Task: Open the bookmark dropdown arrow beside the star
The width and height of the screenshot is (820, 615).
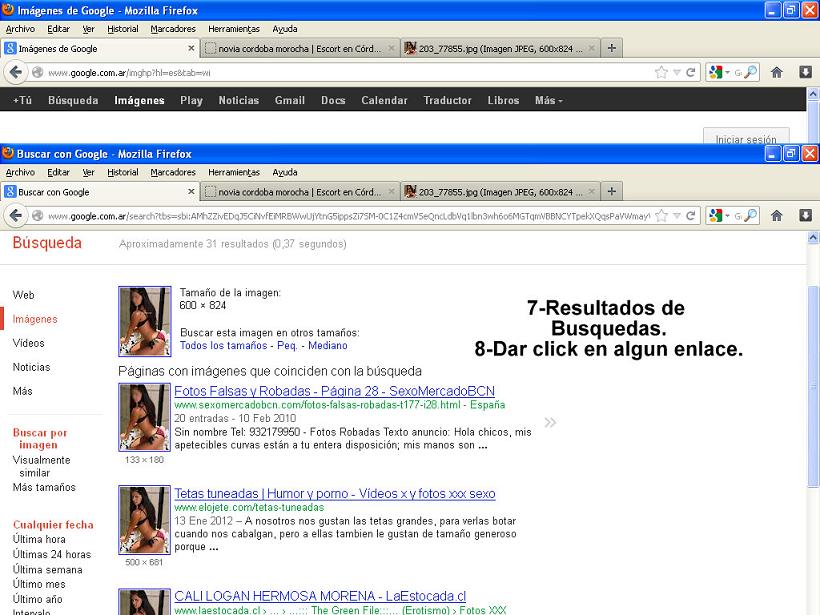Action: tap(676, 214)
